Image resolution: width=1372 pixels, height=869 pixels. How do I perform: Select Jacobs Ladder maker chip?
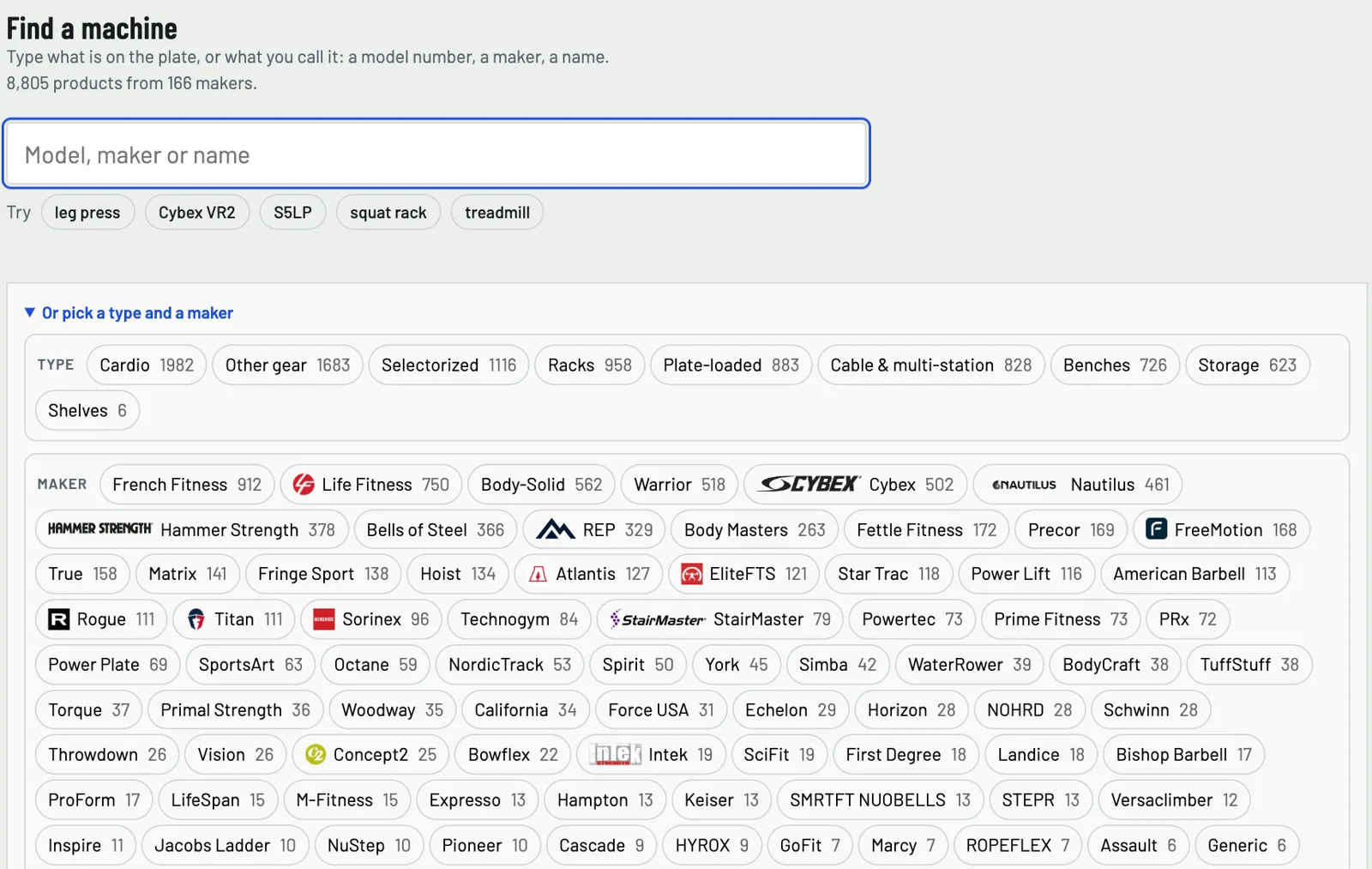(225, 846)
